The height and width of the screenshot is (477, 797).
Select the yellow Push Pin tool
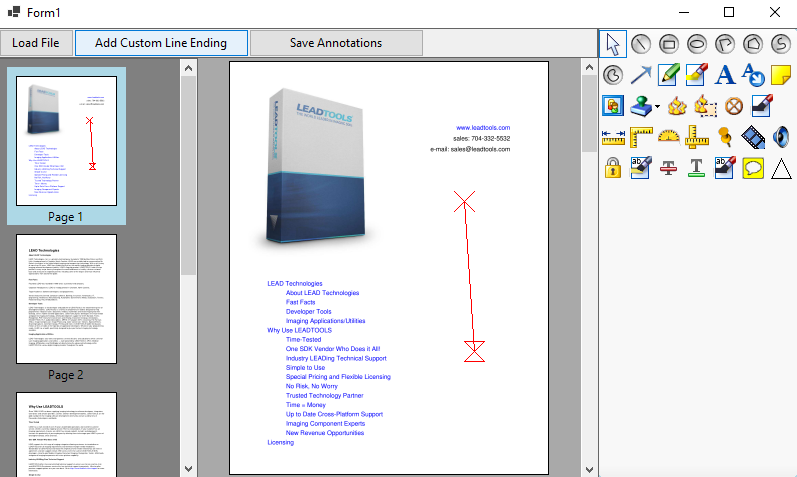click(725, 137)
